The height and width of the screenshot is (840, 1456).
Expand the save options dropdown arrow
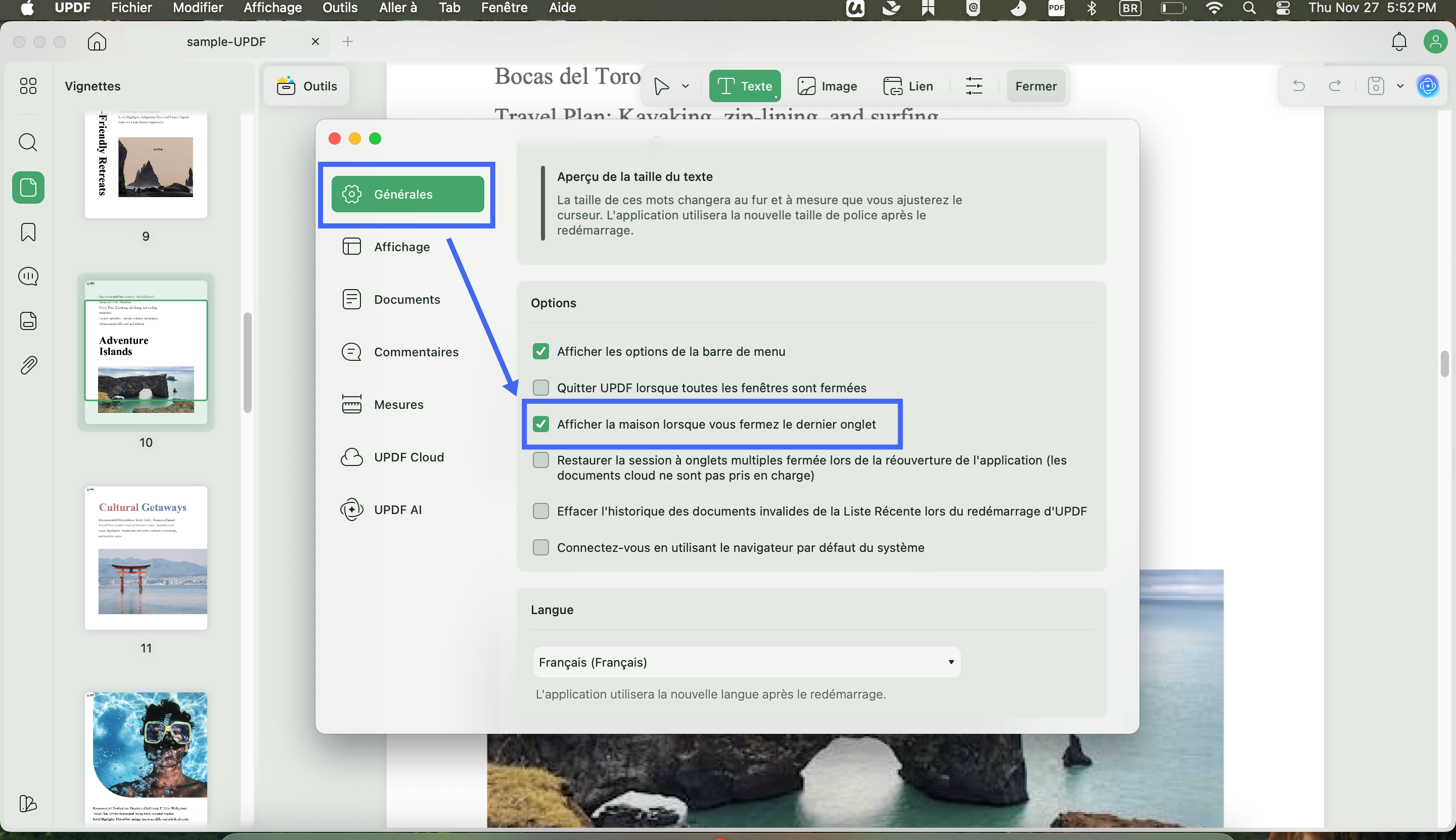pos(1400,86)
